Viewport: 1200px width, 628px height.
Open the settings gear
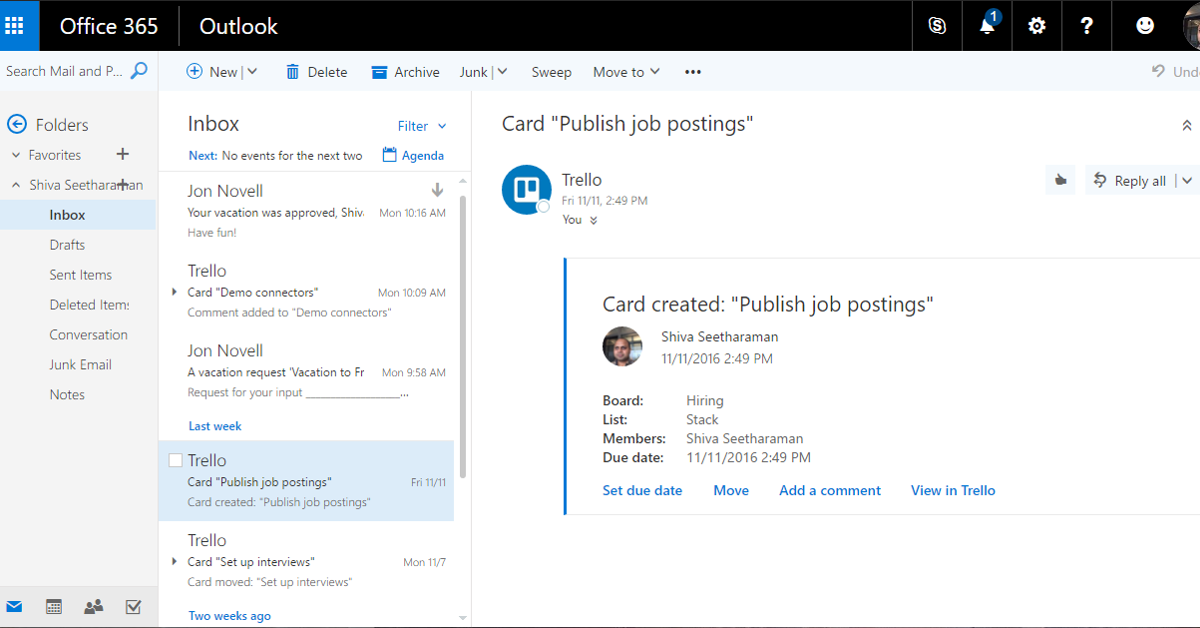pos(1037,26)
